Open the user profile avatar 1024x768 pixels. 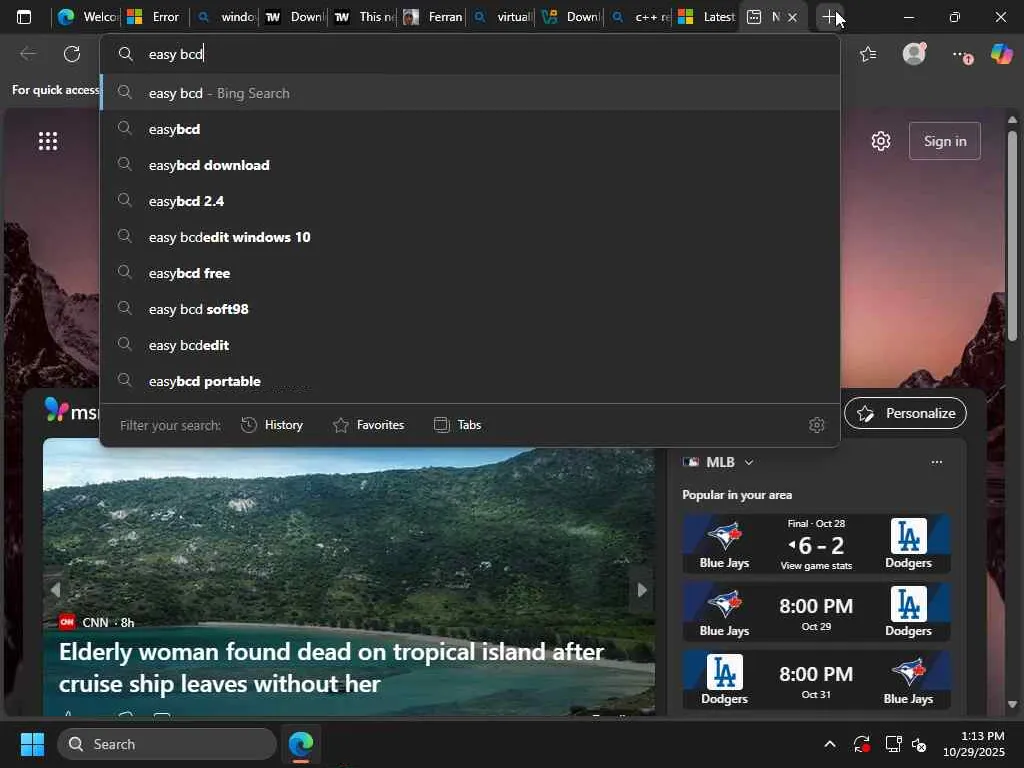tap(914, 54)
